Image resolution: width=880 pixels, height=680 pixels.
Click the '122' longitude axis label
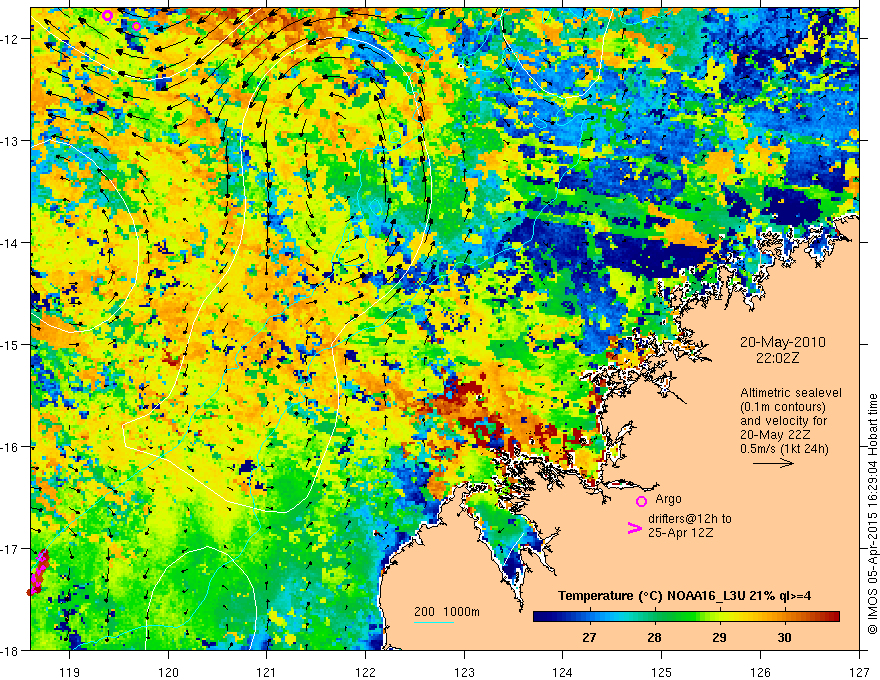(x=366, y=672)
